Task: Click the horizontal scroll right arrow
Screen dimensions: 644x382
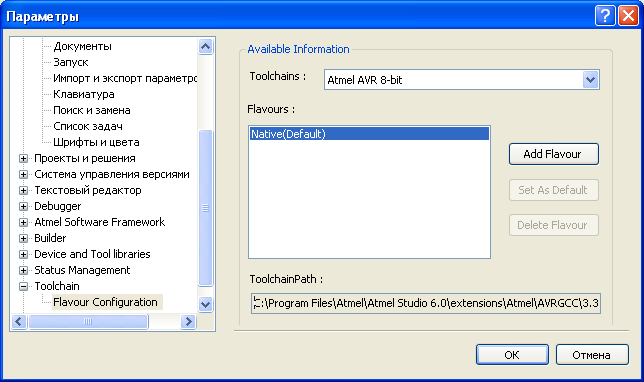Action: coord(189,322)
